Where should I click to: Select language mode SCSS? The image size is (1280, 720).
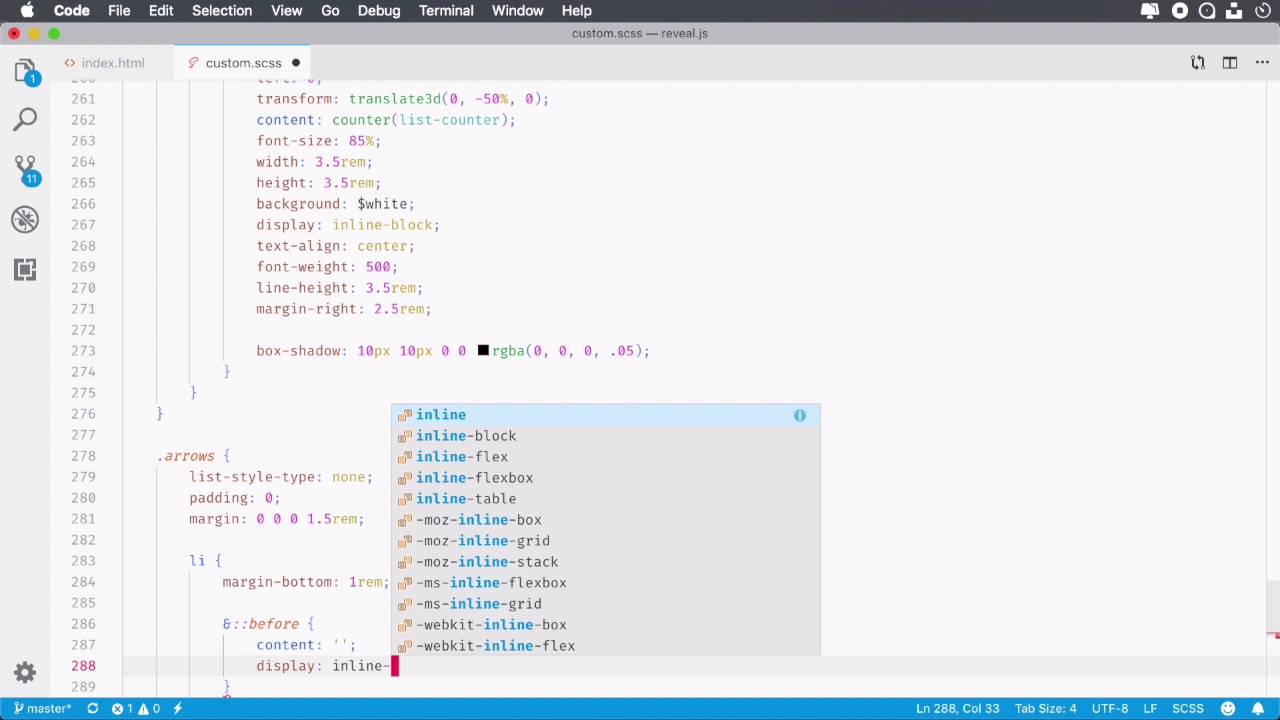tap(1188, 708)
